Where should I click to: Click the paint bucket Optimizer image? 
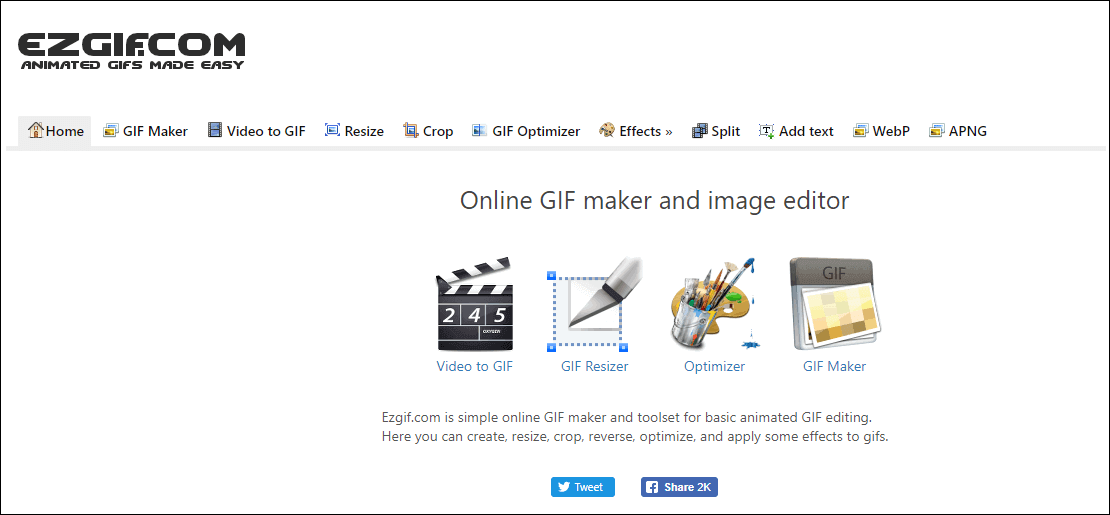pos(714,305)
